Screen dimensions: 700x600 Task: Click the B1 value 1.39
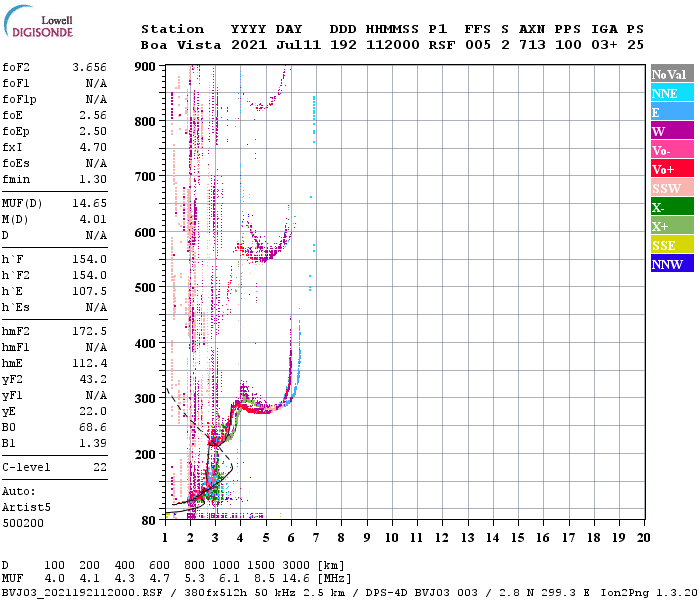point(93,443)
